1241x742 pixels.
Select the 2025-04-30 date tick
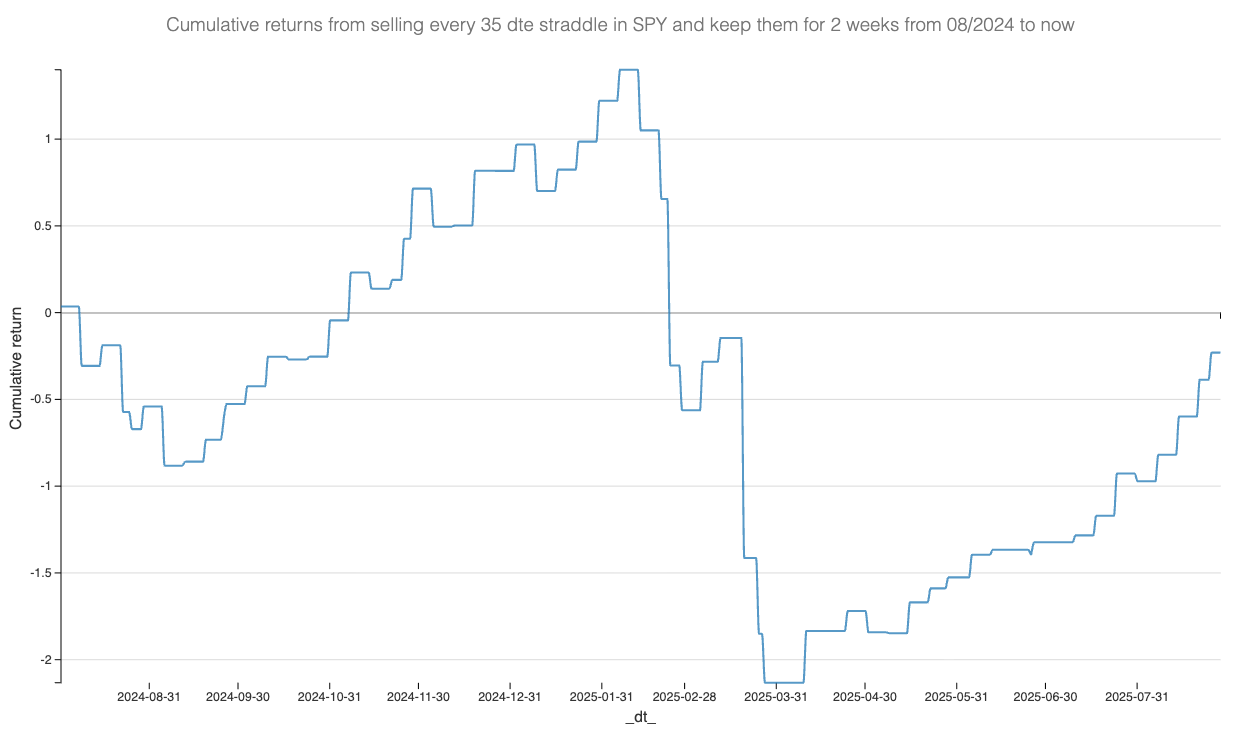tap(865, 697)
